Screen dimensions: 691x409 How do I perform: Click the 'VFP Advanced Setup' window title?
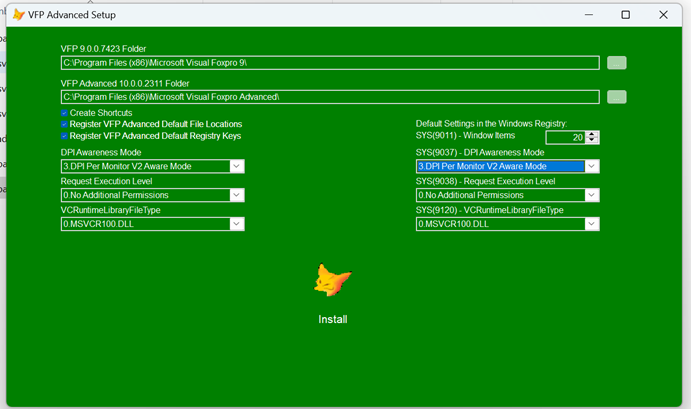(72, 15)
